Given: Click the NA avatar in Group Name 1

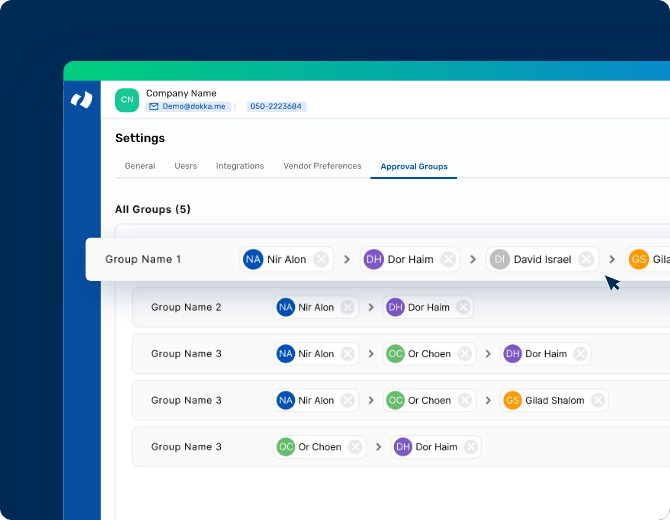Looking at the screenshot, I should [253, 259].
